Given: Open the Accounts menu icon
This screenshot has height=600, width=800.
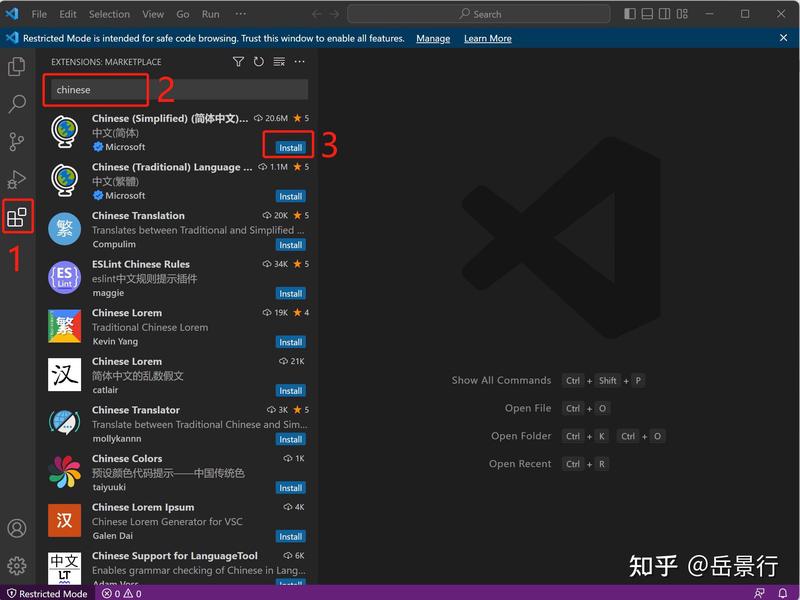Looking at the screenshot, I should 17,528.
